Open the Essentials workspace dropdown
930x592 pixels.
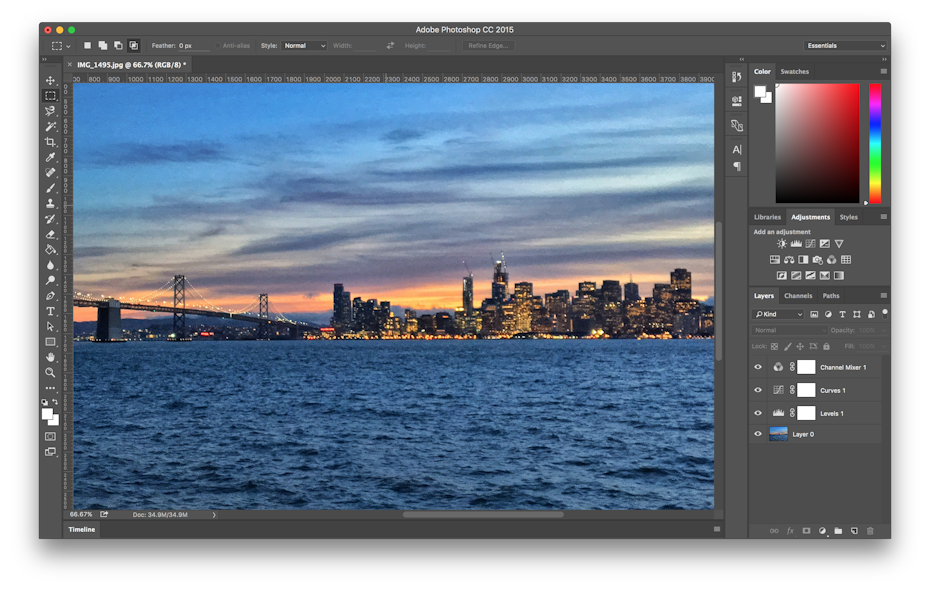(846, 46)
